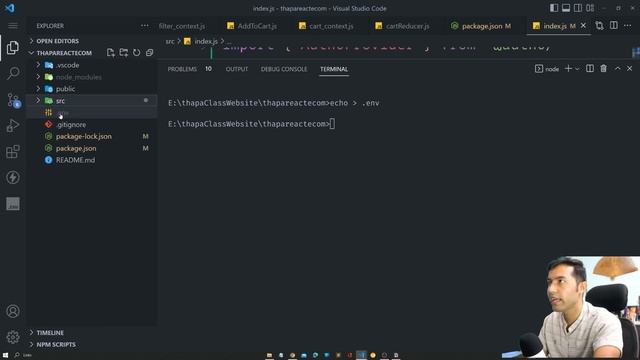Open the new terminal launch profile dropdown

577,69
